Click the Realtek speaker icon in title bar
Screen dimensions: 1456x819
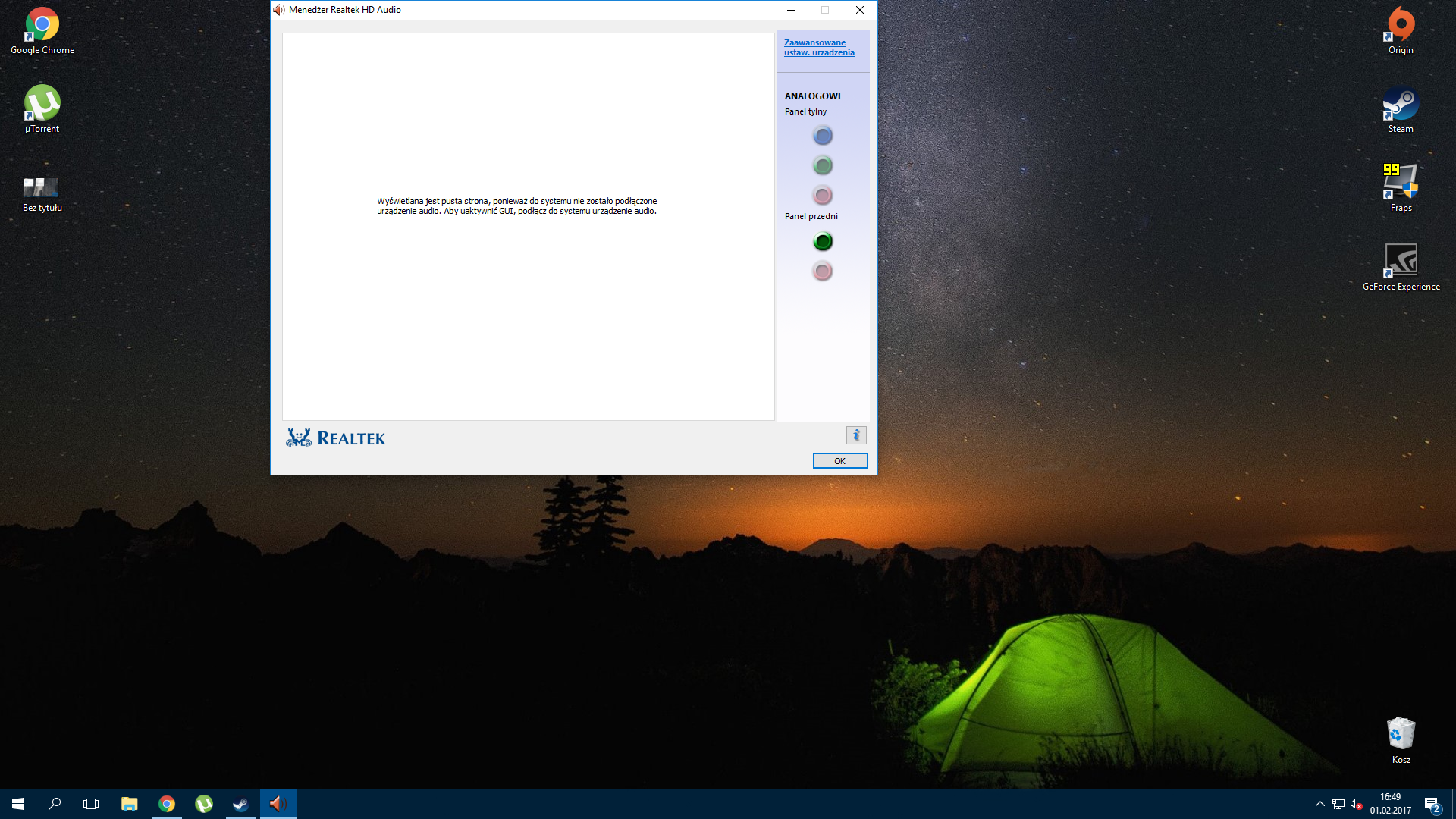tap(279, 10)
